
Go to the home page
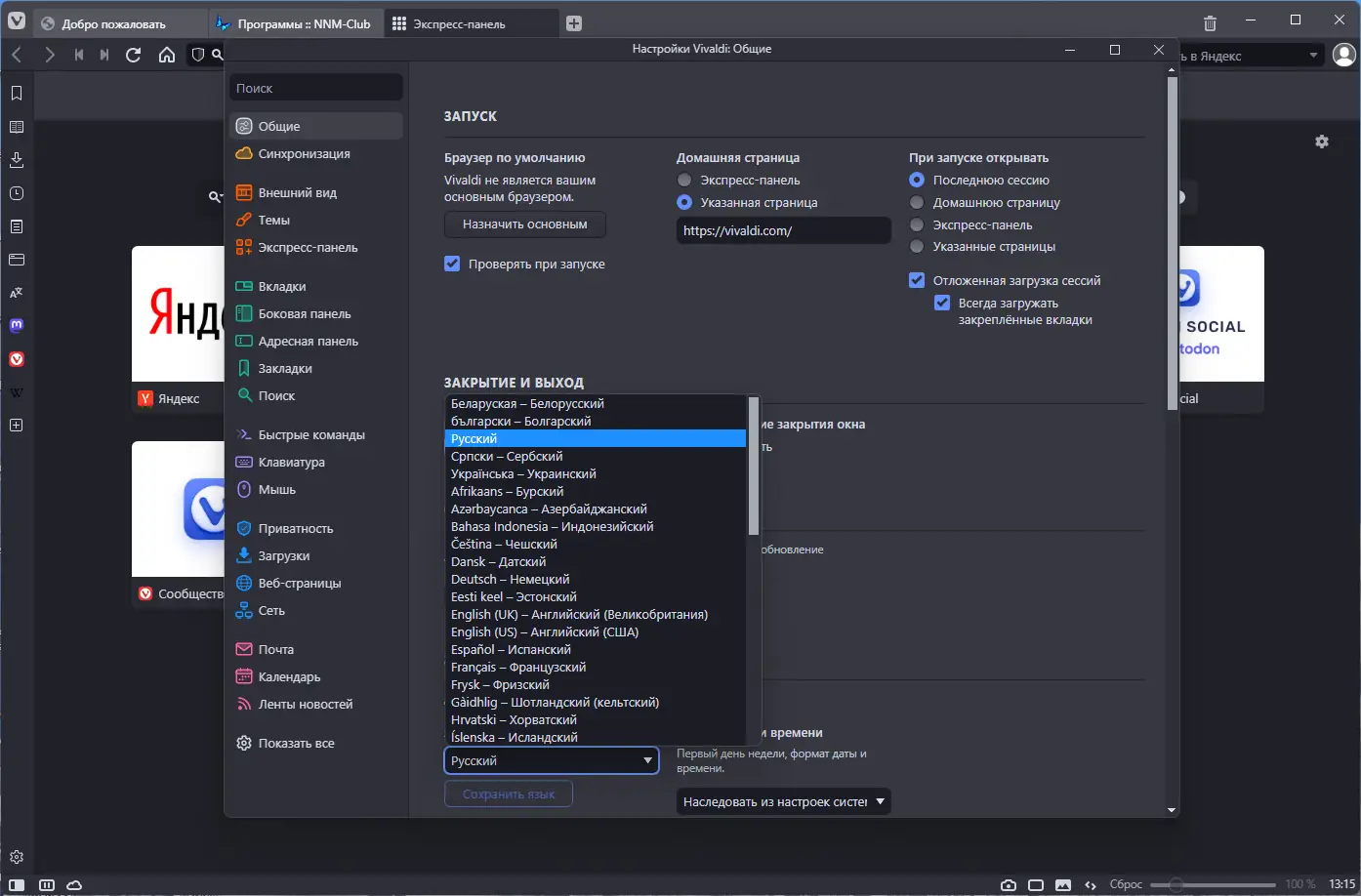tap(167, 56)
